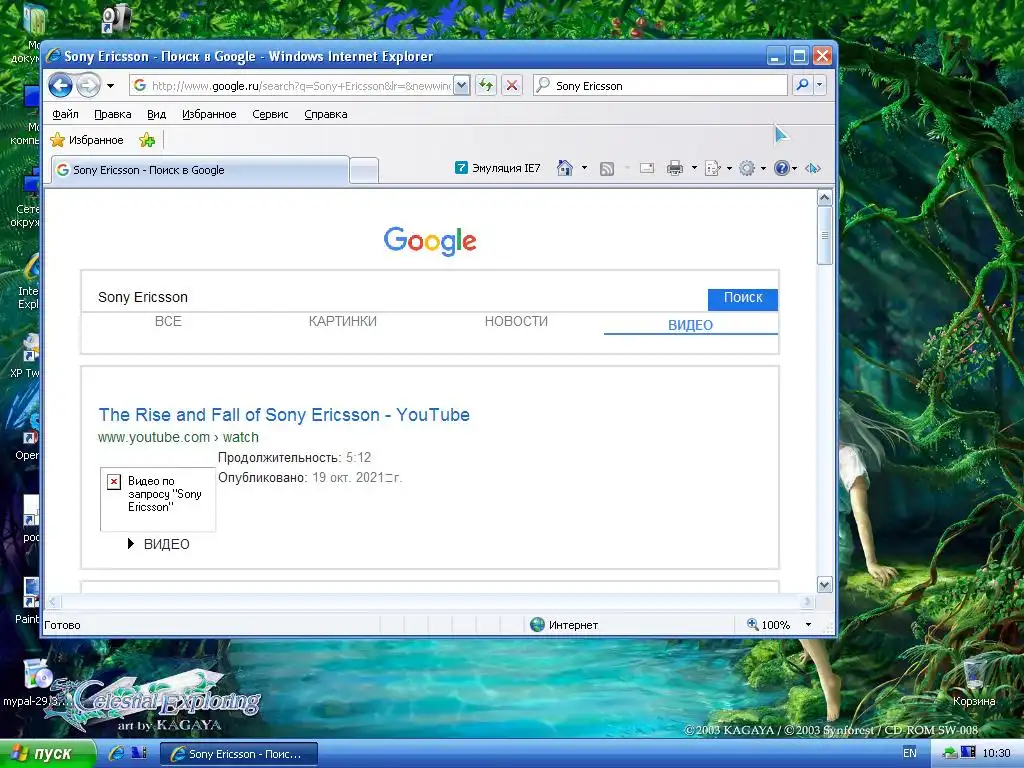The width and height of the screenshot is (1024, 768).
Task: Open the Правка menu
Action: coord(112,114)
